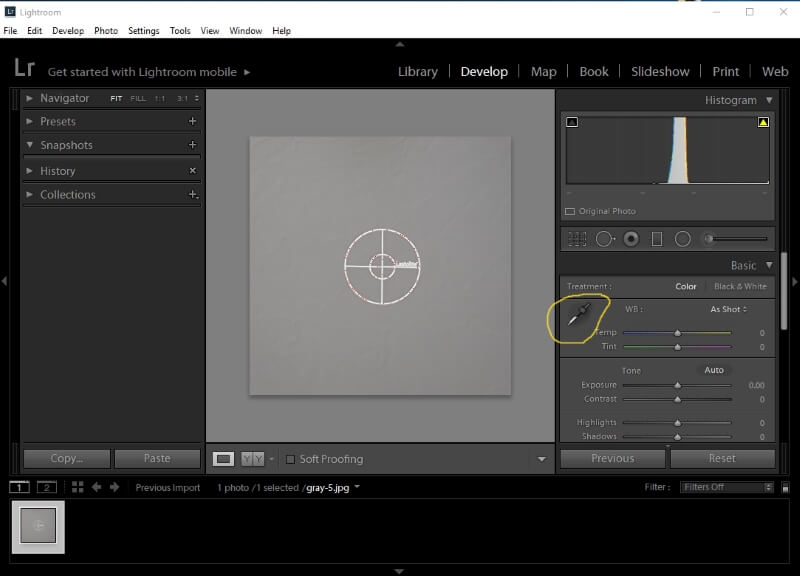This screenshot has height=576, width=800.
Task: Open grid view icon in filmstrip bar
Action: click(78, 487)
